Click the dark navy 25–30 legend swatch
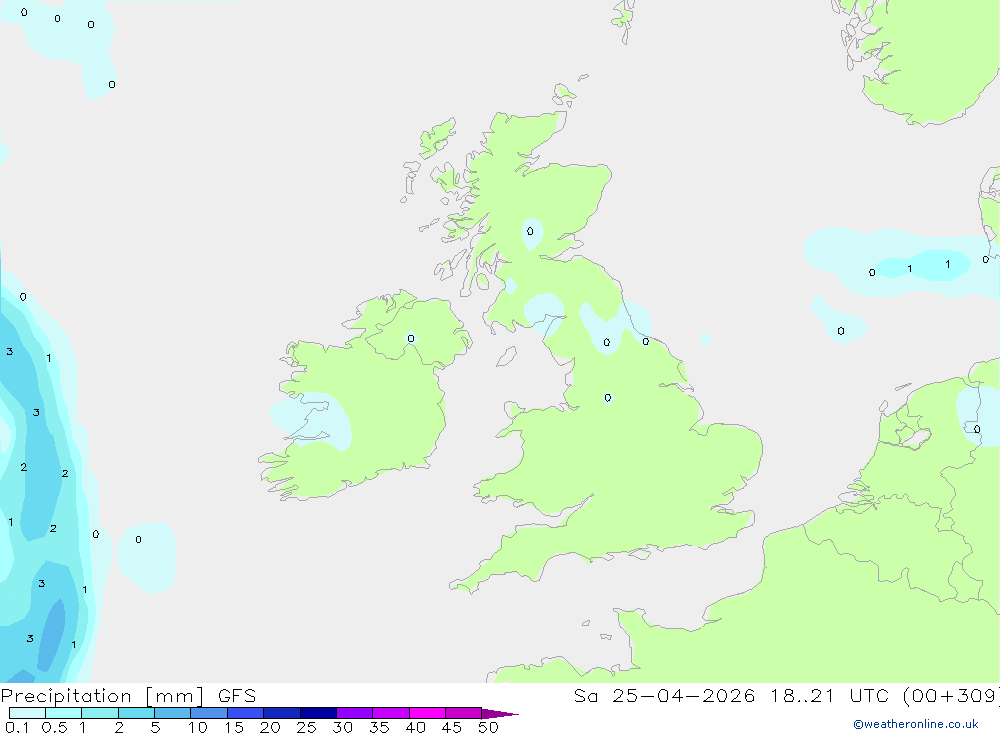 [x=318, y=713]
